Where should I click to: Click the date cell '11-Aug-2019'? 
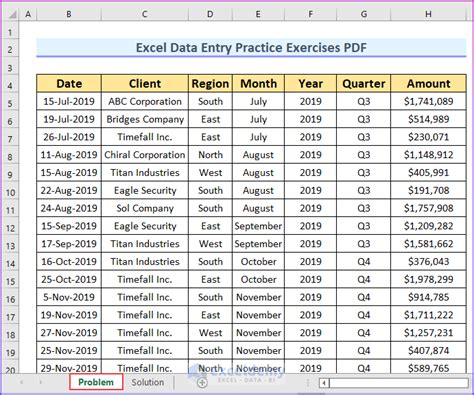(69, 155)
